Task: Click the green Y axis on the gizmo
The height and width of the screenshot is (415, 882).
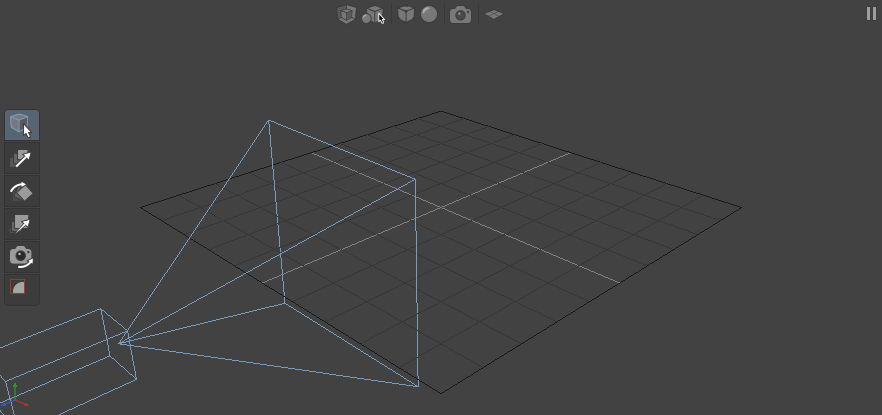Action: (15, 388)
